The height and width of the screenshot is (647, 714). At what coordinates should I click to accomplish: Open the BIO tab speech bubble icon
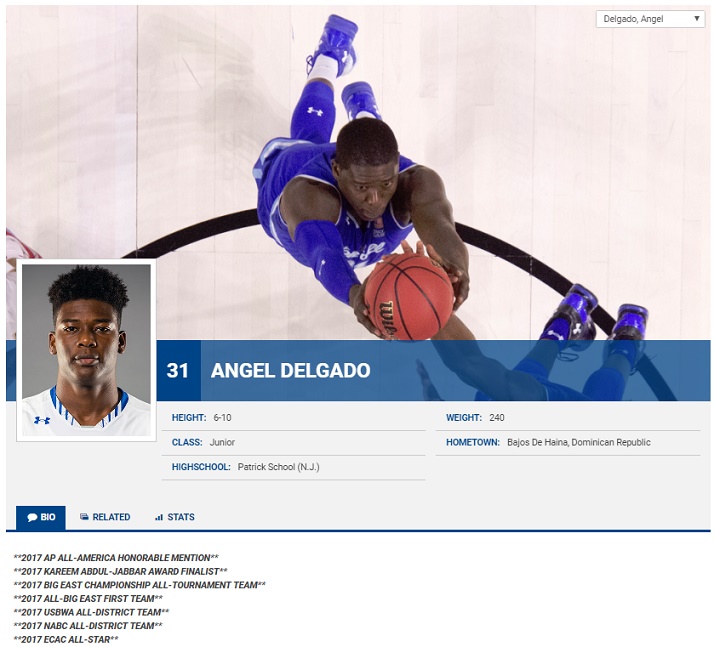click(32, 518)
